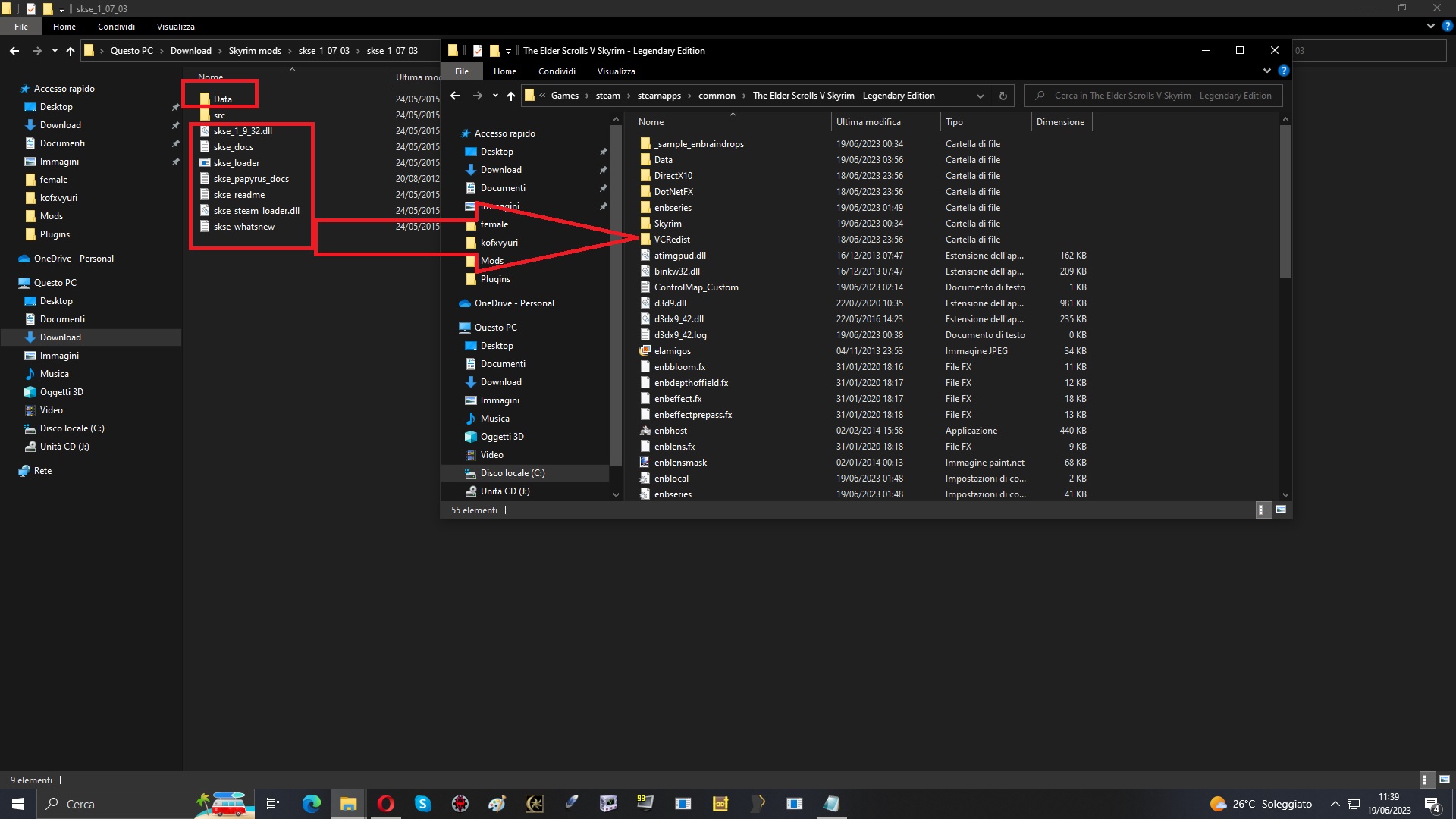Image resolution: width=1456 pixels, height=819 pixels.
Task: Open Rete in the skse window sidebar
Action: (42, 471)
